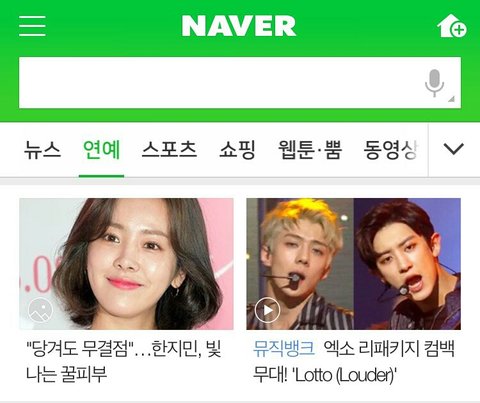This screenshot has height=403, width=480.
Task: Open the hamburger menu icon
Action: coord(32,26)
